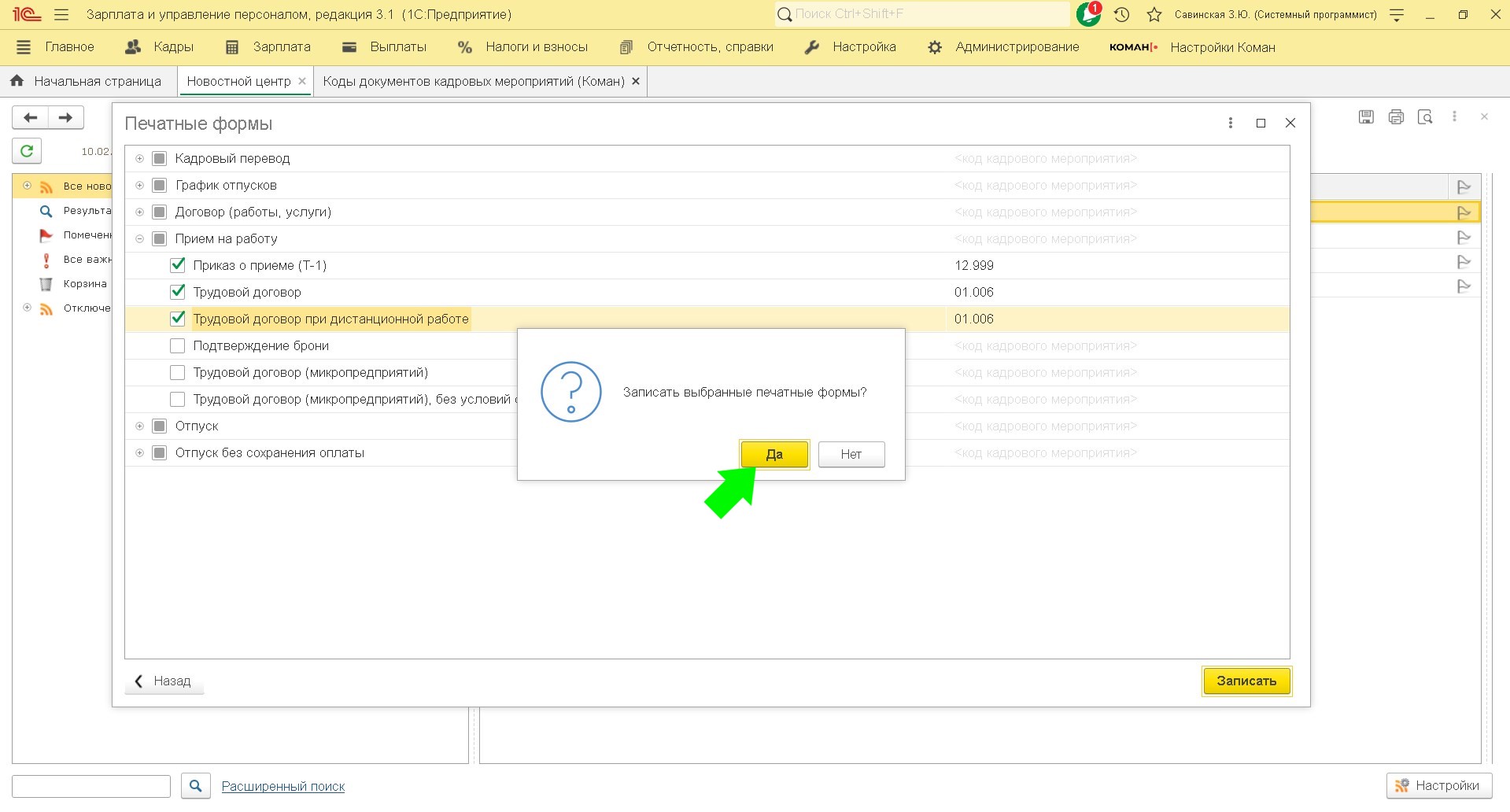Open the Зарплата menu
Viewport: 1510px width, 812px height.
(x=268, y=47)
